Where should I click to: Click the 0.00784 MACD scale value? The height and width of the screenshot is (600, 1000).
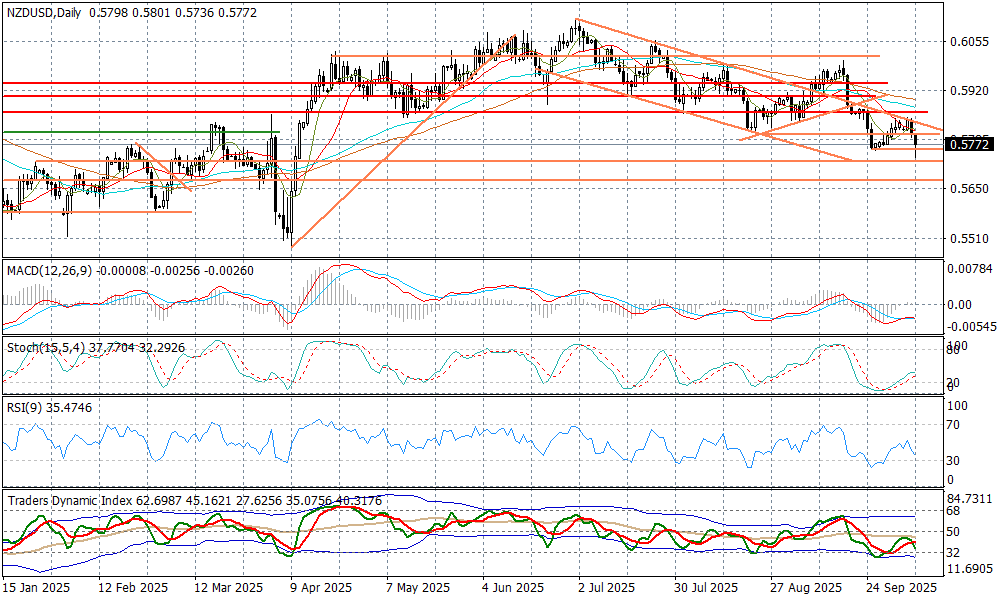pyautogui.click(x=971, y=269)
